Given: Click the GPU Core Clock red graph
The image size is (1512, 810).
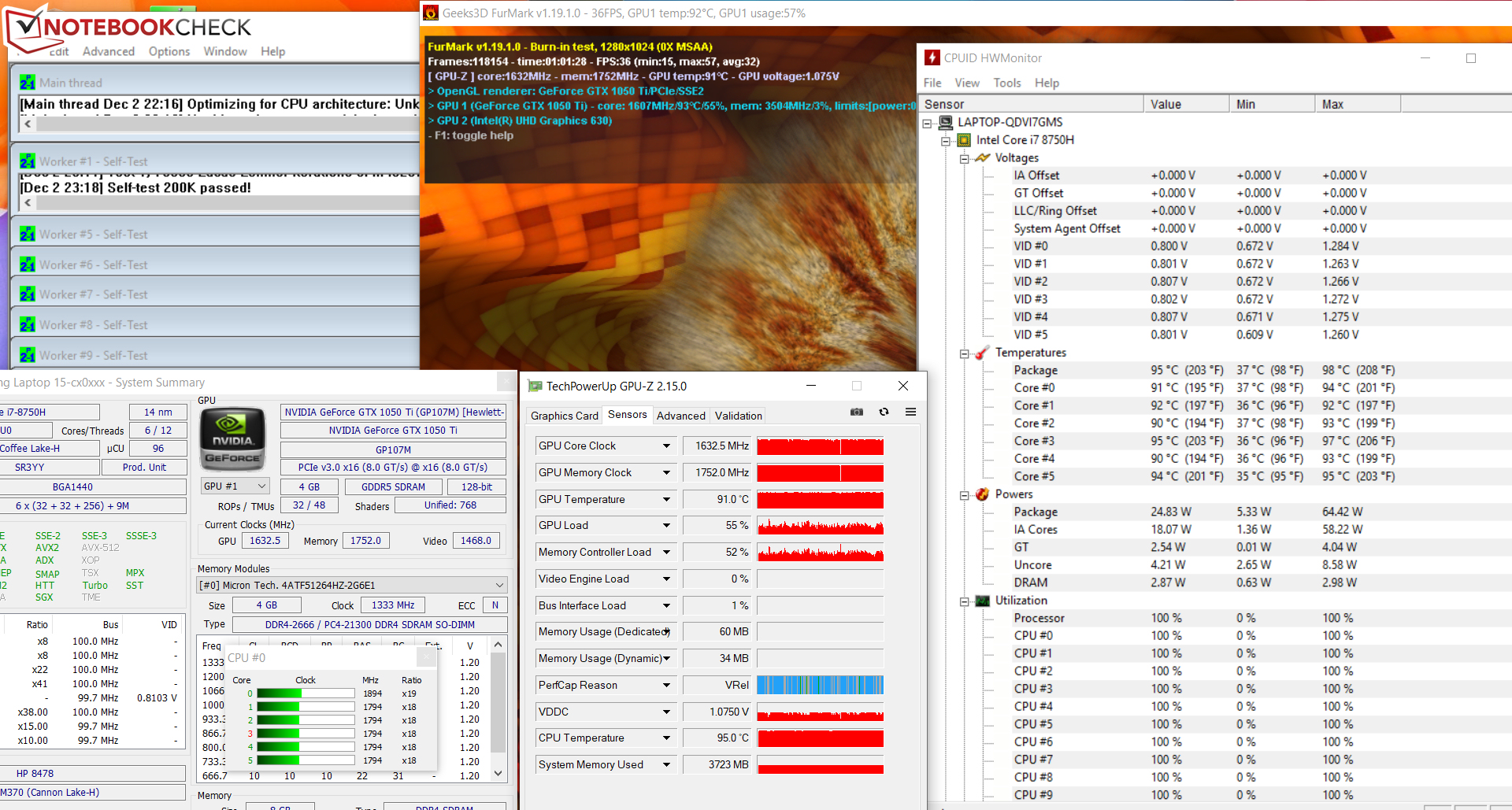Looking at the screenshot, I should [821, 446].
